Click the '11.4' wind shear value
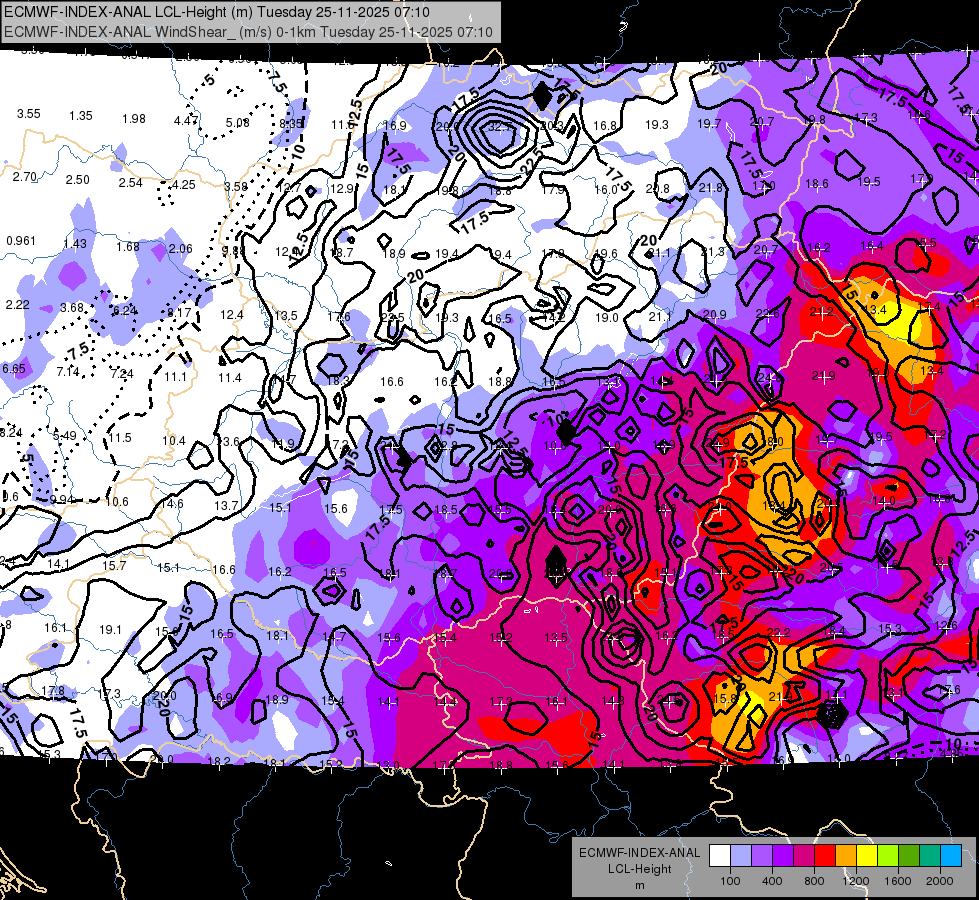The image size is (979, 900). click(230, 378)
